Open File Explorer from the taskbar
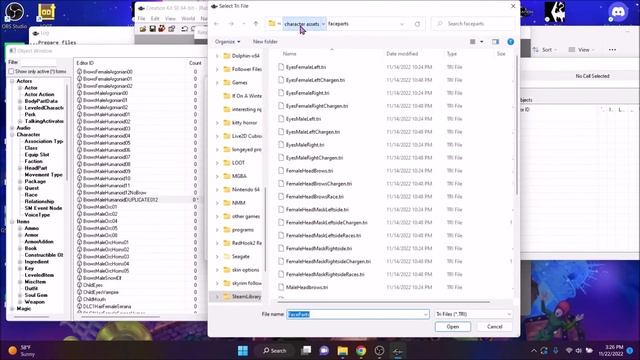Screen dimensions: 640x360 (x=342, y=351)
